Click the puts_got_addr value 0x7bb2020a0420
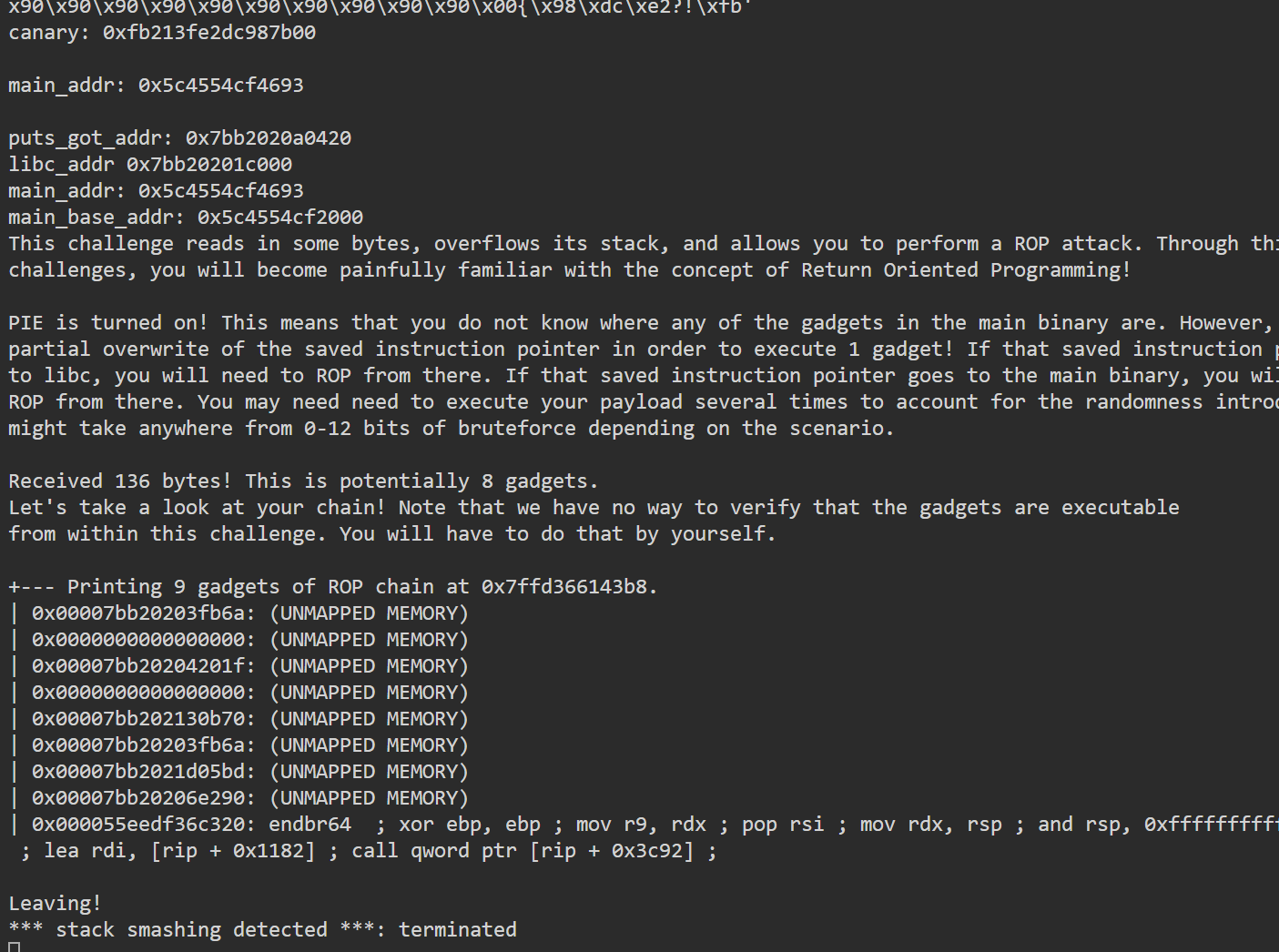The height and width of the screenshot is (952, 1279). (x=269, y=138)
